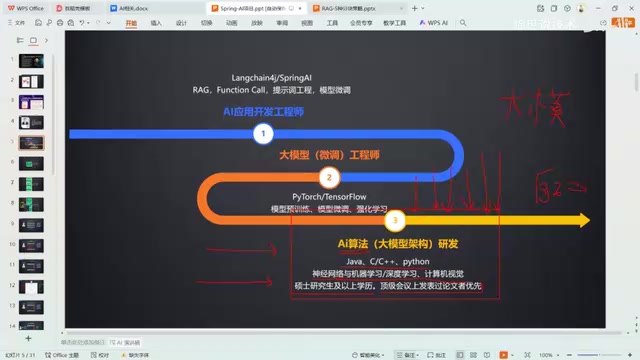640x360 pixels.
Task: Select slide 3 thumbnail
Action: pyautogui.click(x=31, y=102)
